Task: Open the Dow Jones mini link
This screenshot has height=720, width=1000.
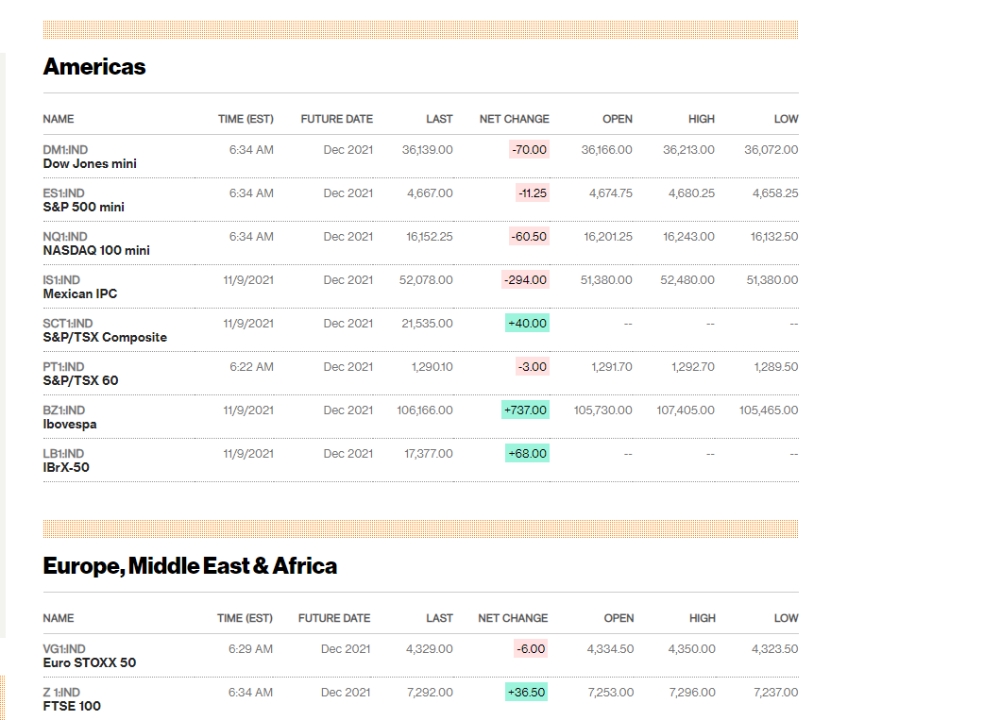Action: [89, 164]
